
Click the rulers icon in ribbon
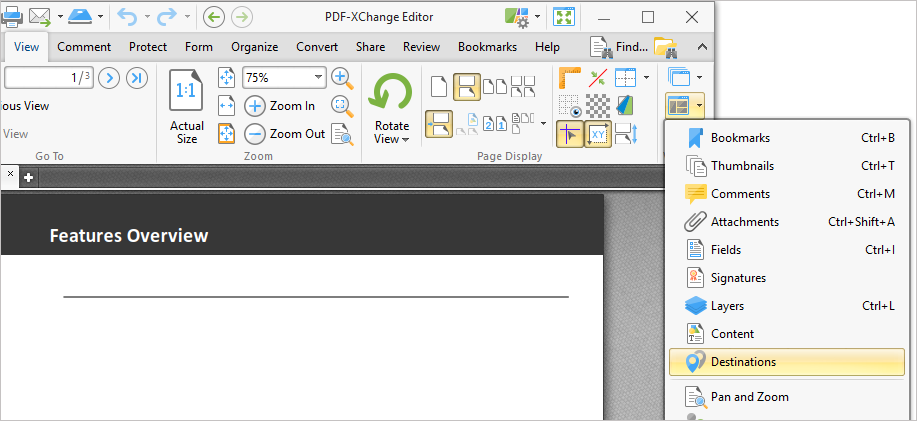(570, 77)
